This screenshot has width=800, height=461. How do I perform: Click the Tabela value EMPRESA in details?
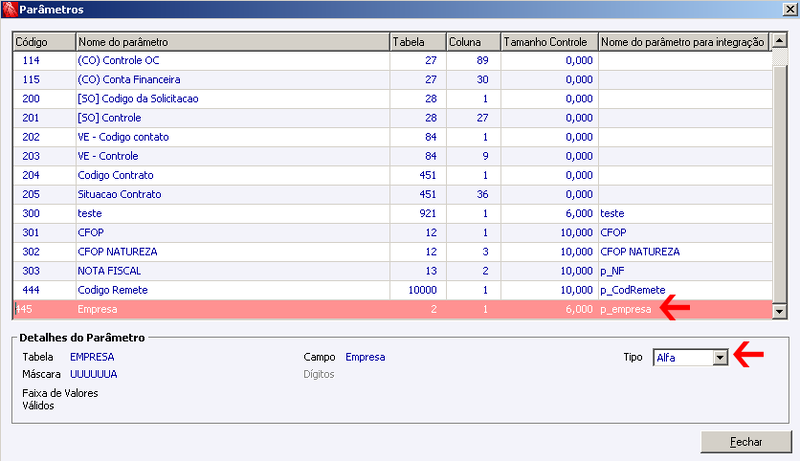click(92, 357)
